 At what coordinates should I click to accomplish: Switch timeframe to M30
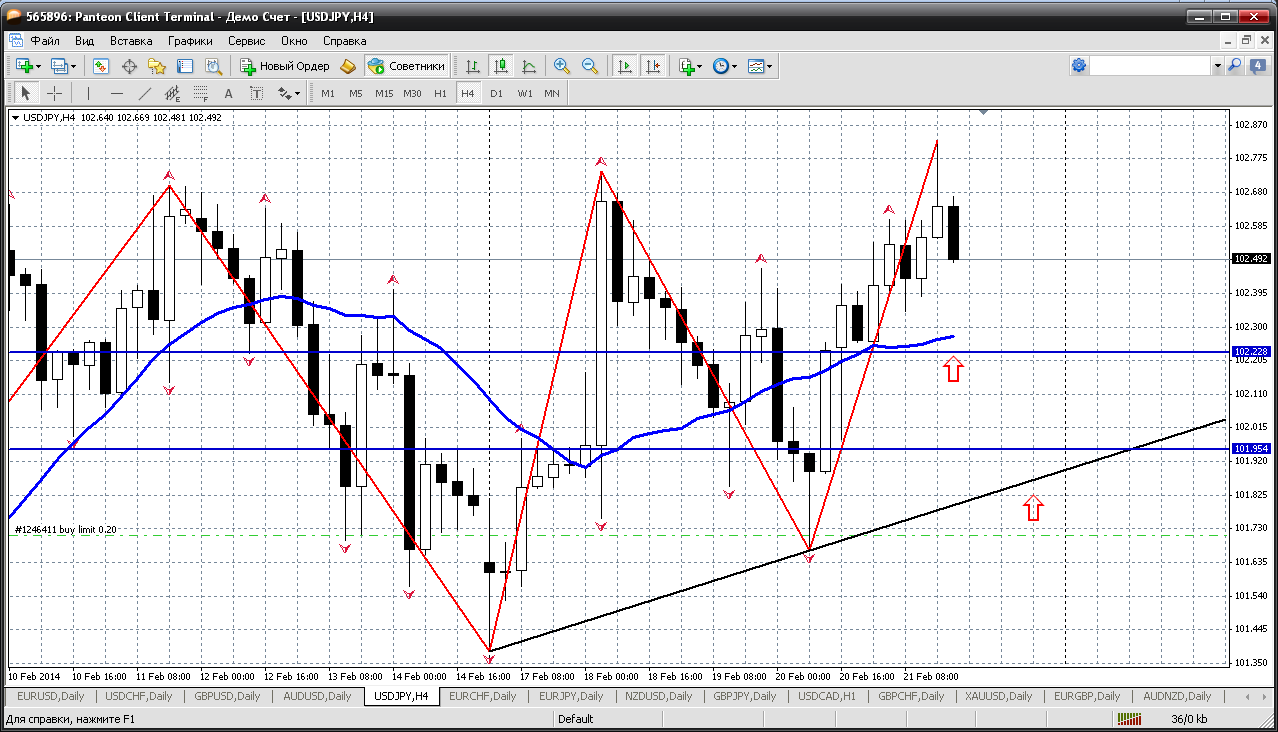tap(412, 93)
